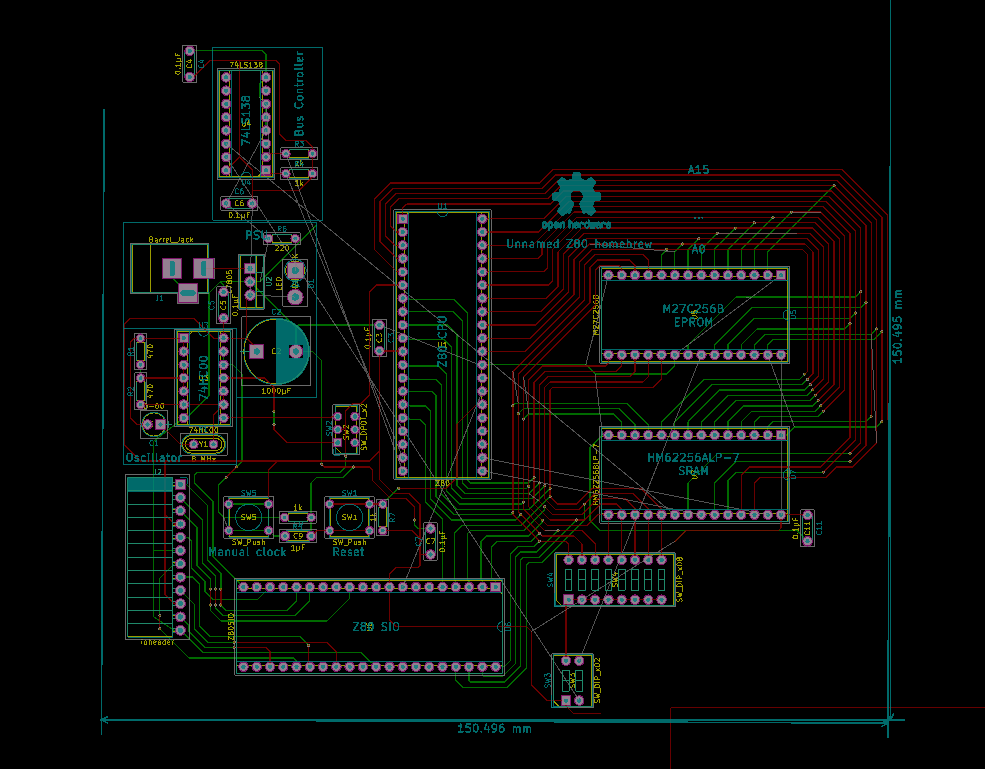Select the SW3 two-position DIP switch
This screenshot has width=985, height=769.
[x=572, y=680]
